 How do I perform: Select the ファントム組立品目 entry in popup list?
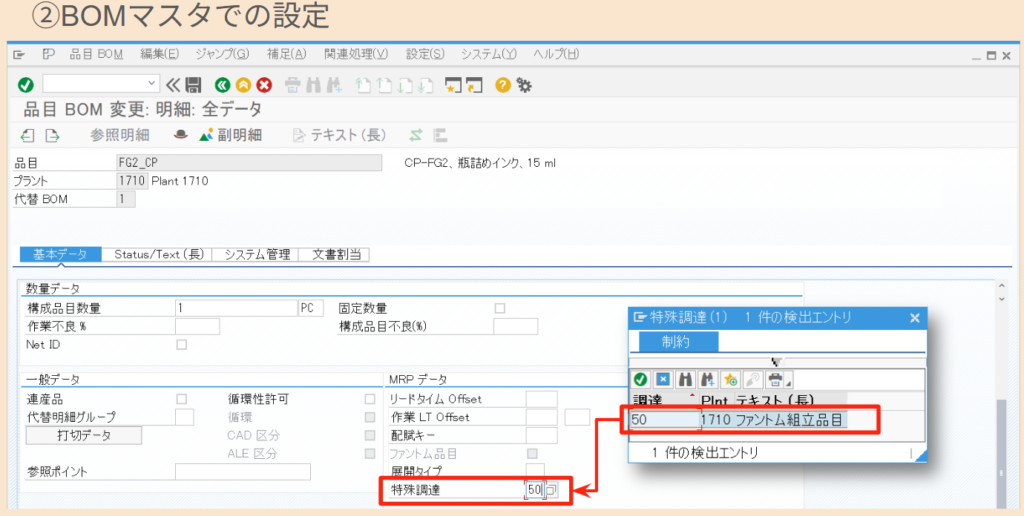coord(739,419)
